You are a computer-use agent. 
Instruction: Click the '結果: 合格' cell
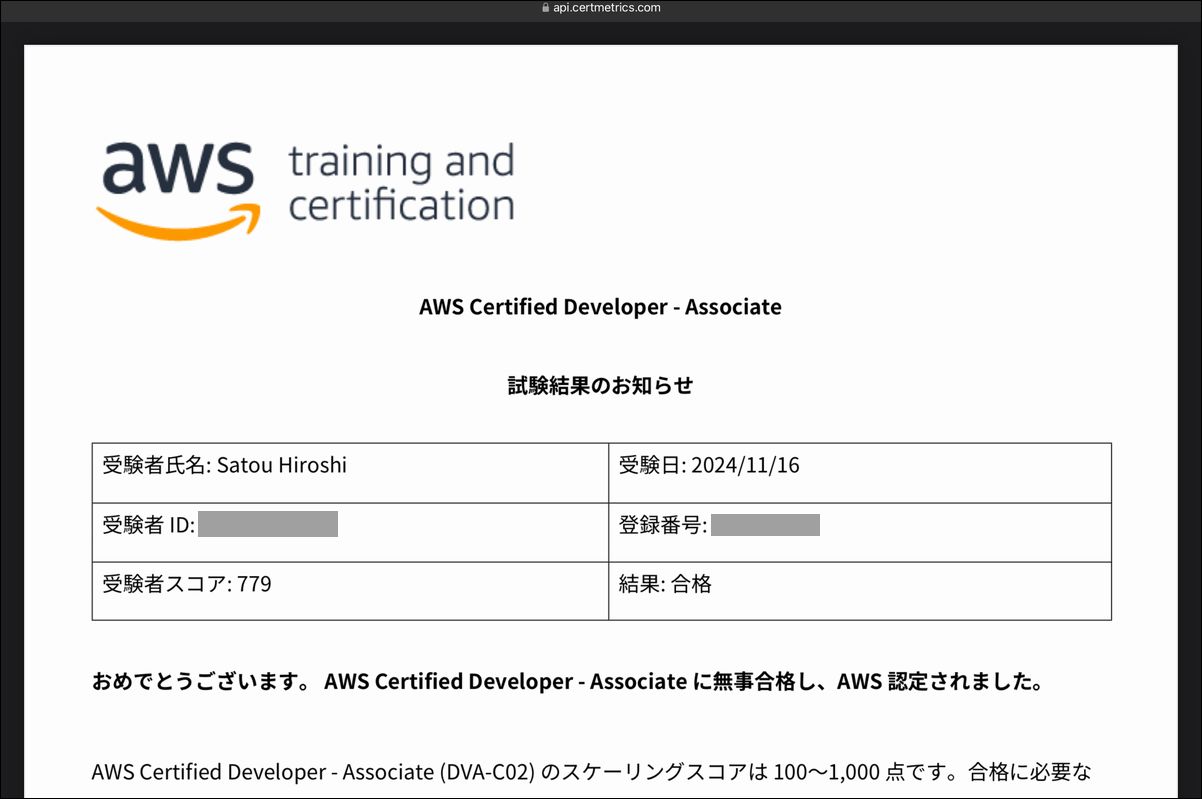(x=860, y=591)
